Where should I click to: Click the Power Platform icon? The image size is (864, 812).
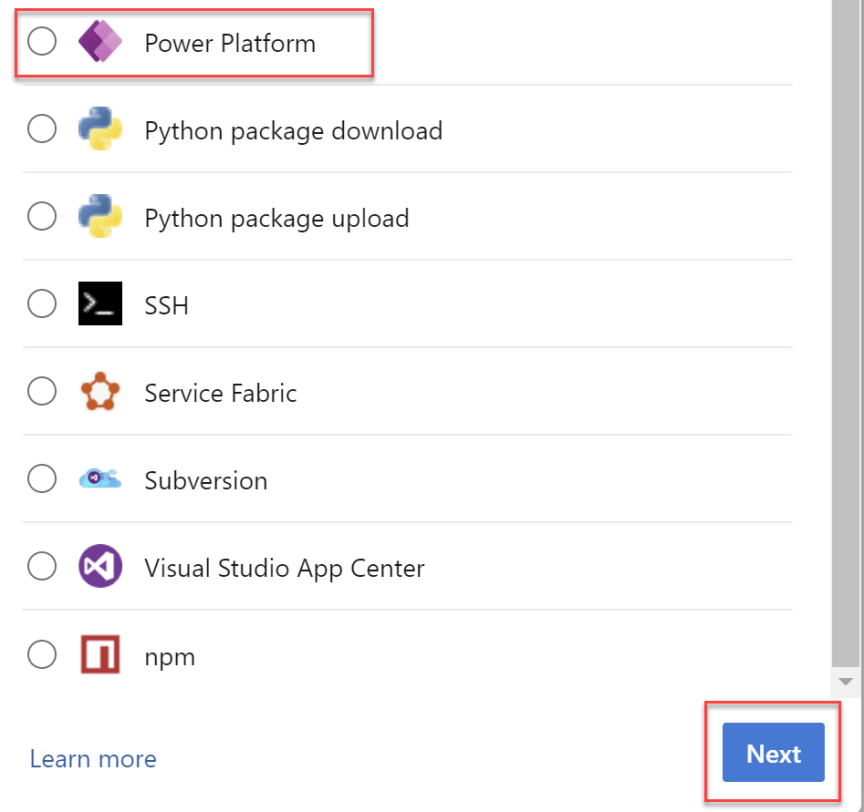(x=99, y=42)
